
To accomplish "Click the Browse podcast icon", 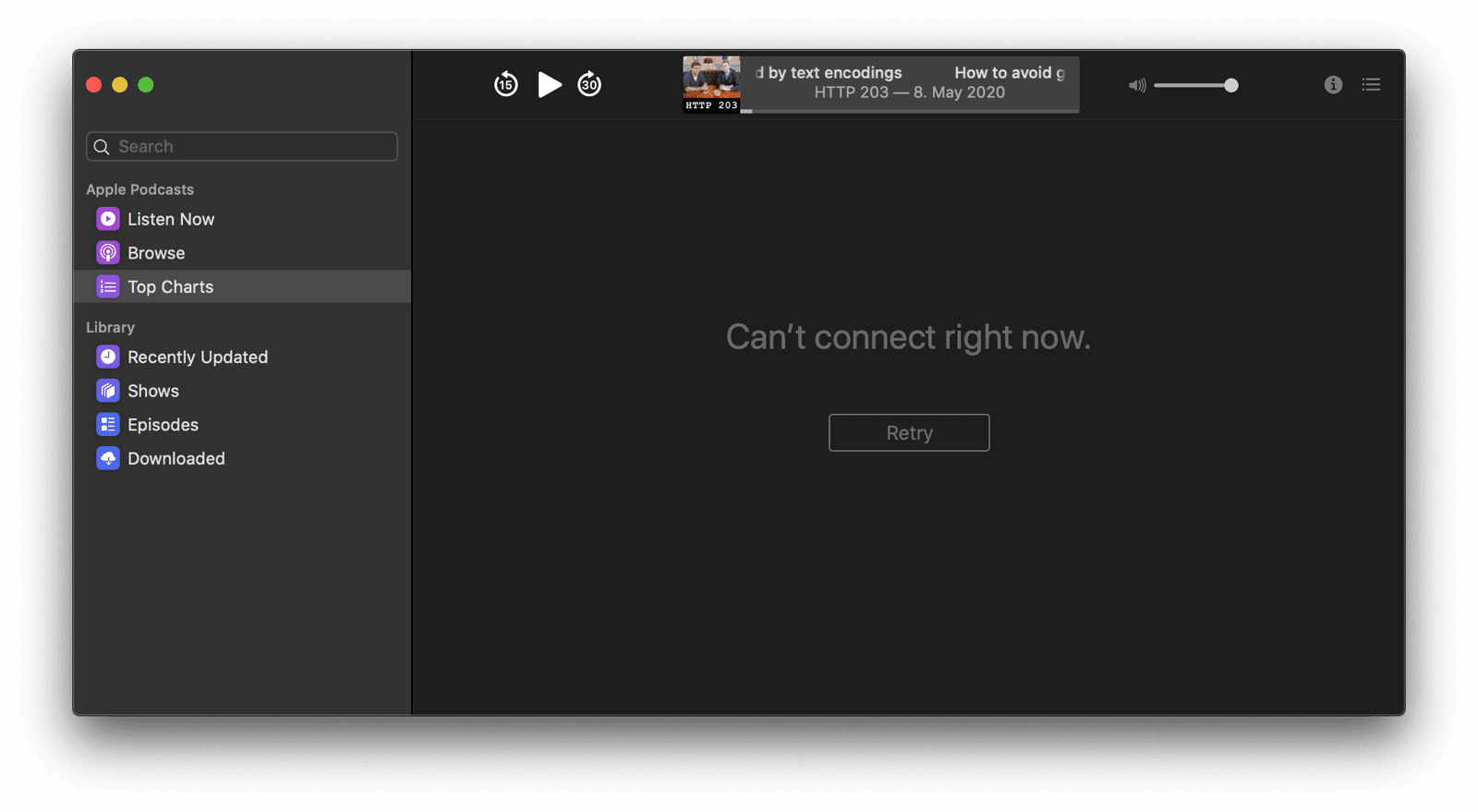I will pyautogui.click(x=108, y=253).
